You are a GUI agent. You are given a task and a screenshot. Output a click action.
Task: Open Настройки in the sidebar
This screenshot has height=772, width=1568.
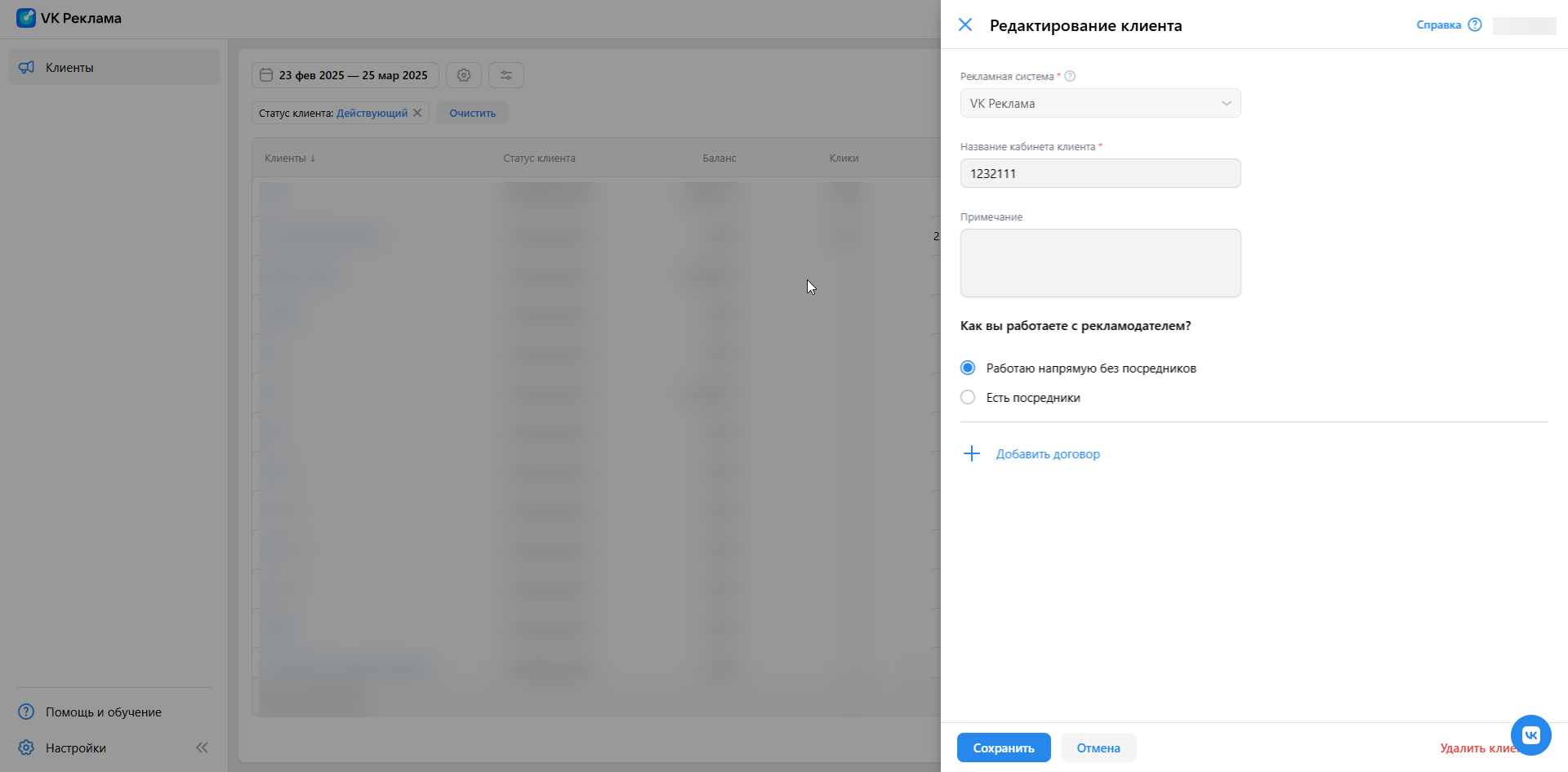click(75, 747)
